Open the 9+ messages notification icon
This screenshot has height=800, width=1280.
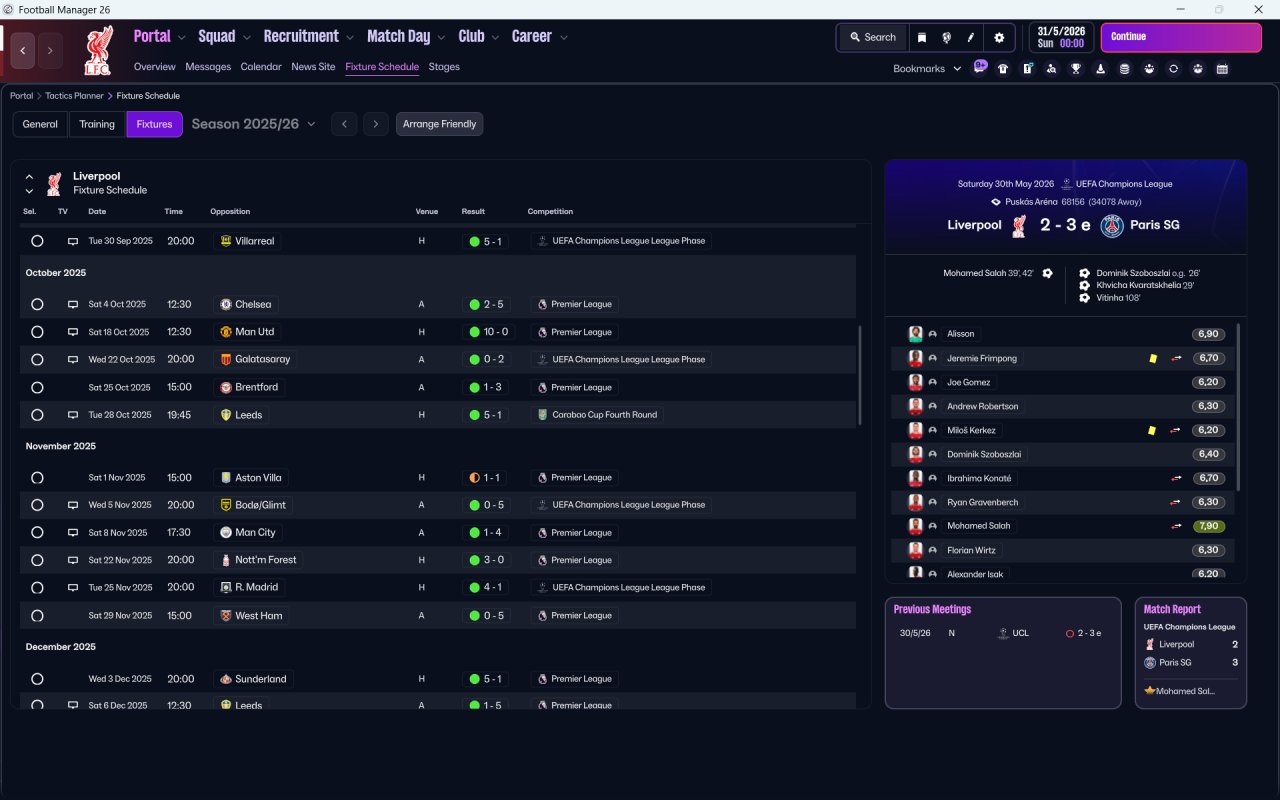click(980, 67)
